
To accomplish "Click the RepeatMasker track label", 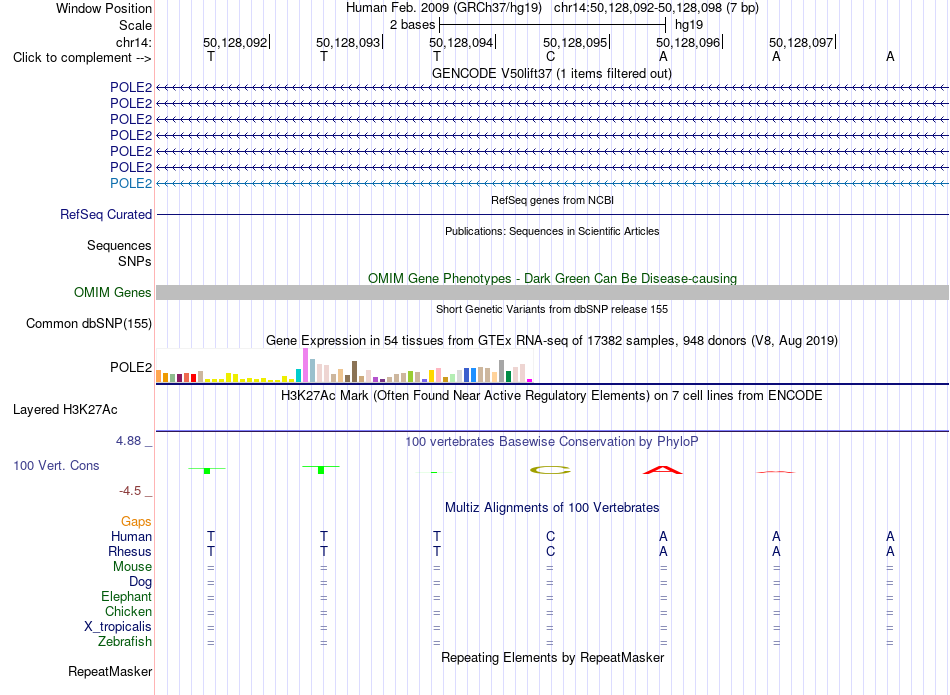I will click(110, 671).
